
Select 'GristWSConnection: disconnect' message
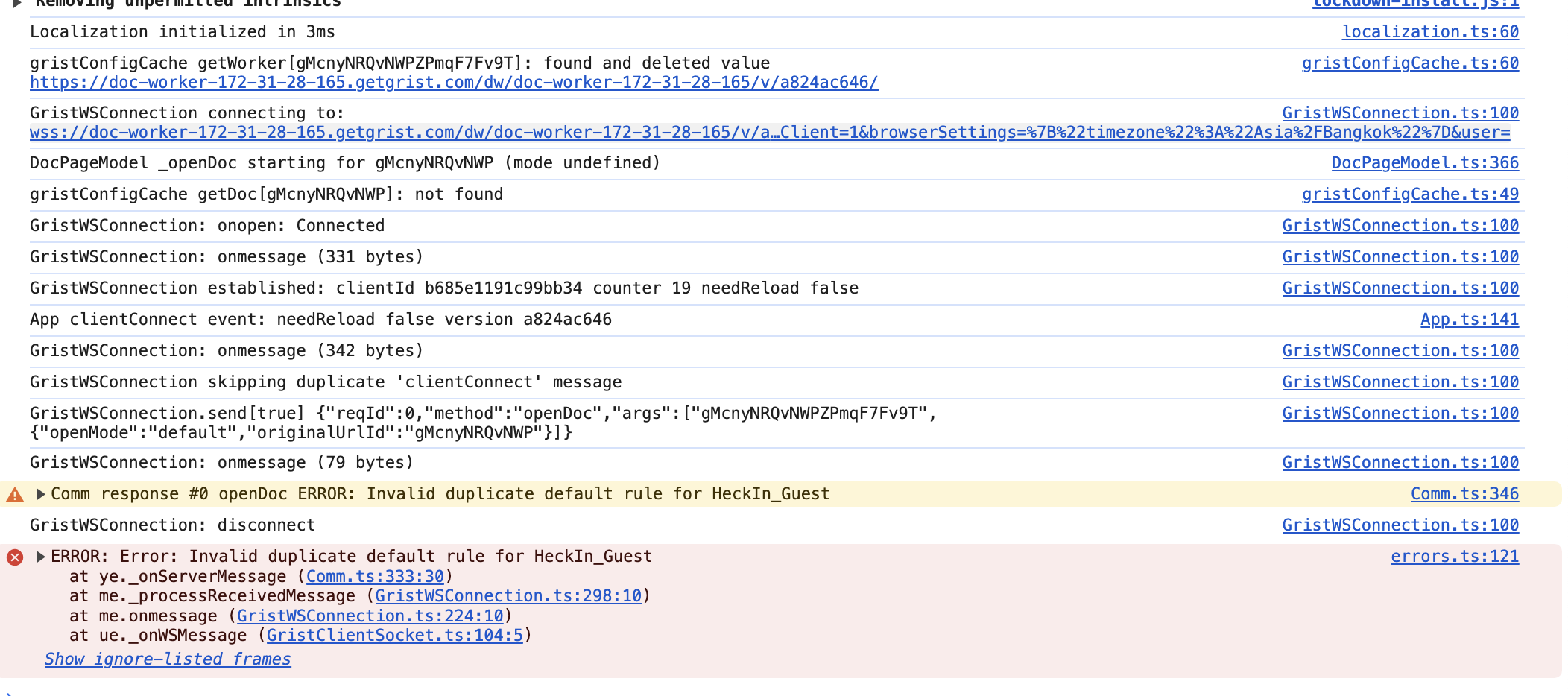pyautogui.click(x=173, y=525)
